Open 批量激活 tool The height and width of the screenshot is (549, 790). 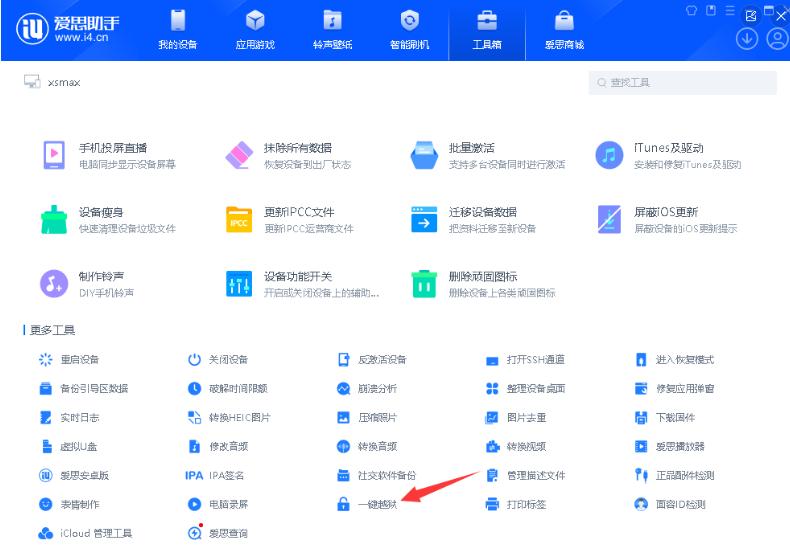coord(488,155)
